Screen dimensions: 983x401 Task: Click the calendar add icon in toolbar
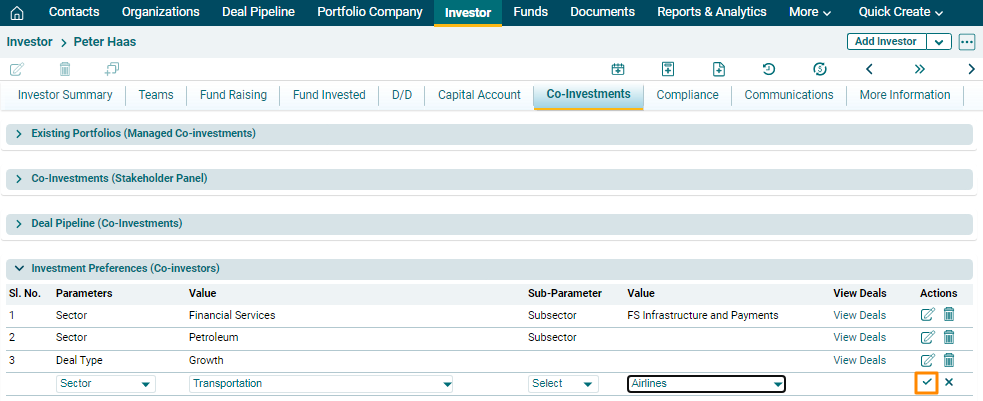click(618, 69)
